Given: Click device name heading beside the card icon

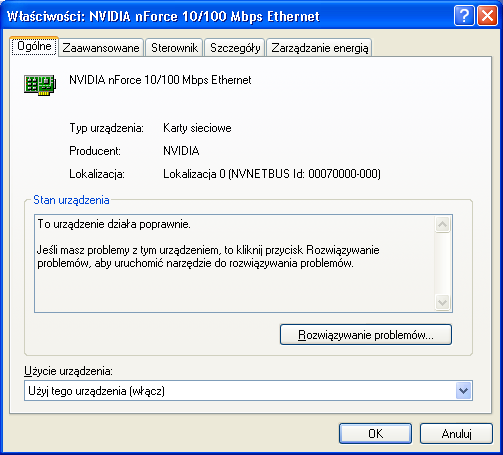Looking at the screenshot, I should [160, 80].
